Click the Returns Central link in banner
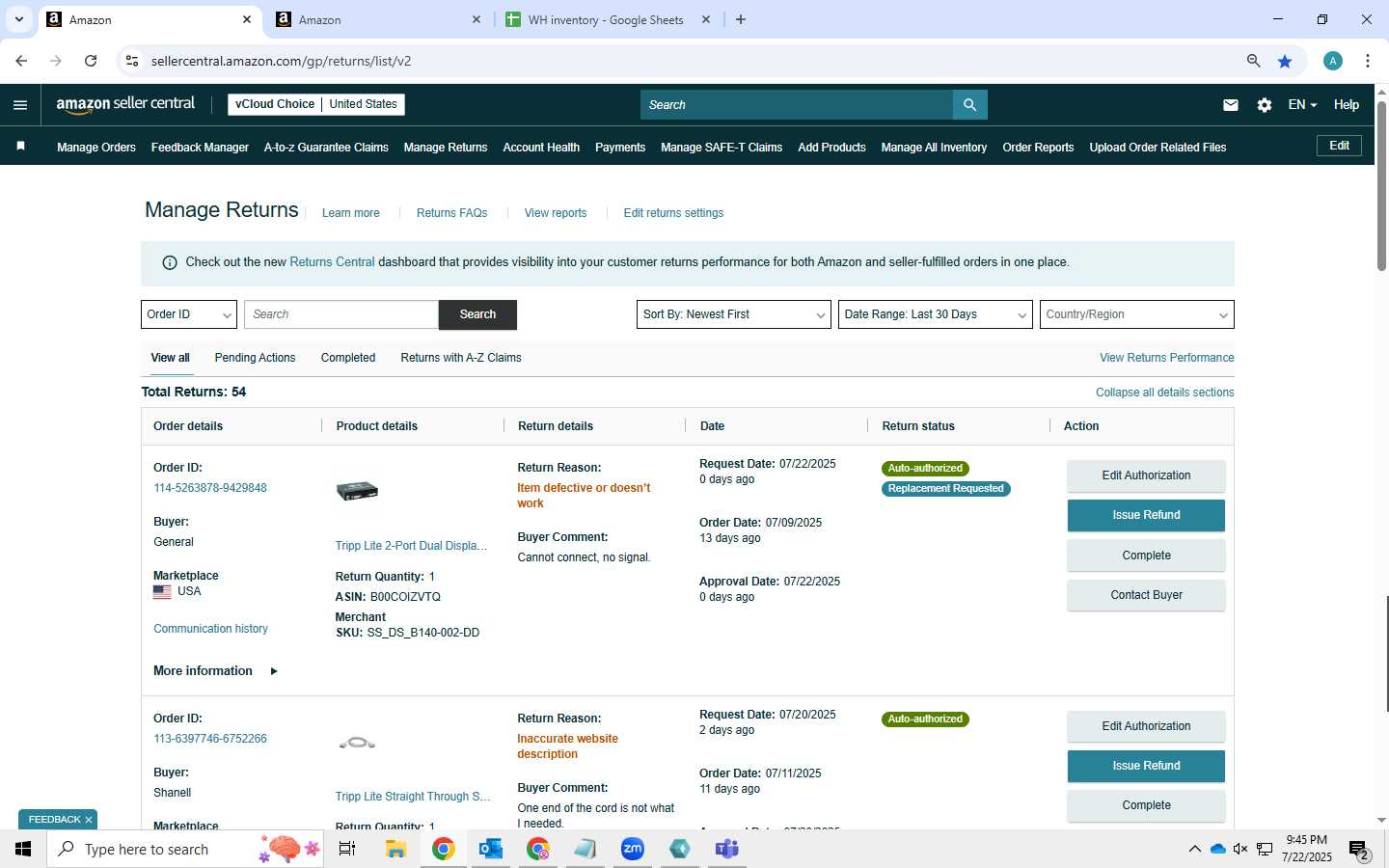Screen dimensions: 1389x868 click(332, 262)
